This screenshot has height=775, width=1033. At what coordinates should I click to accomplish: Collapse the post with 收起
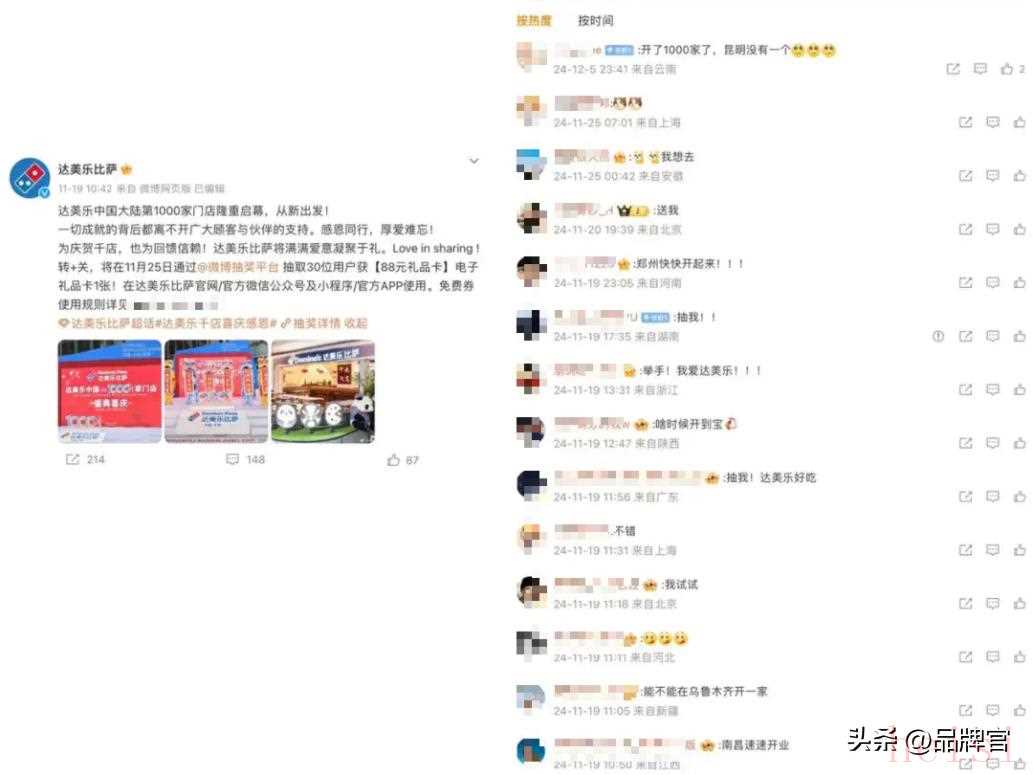click(356, 323)
